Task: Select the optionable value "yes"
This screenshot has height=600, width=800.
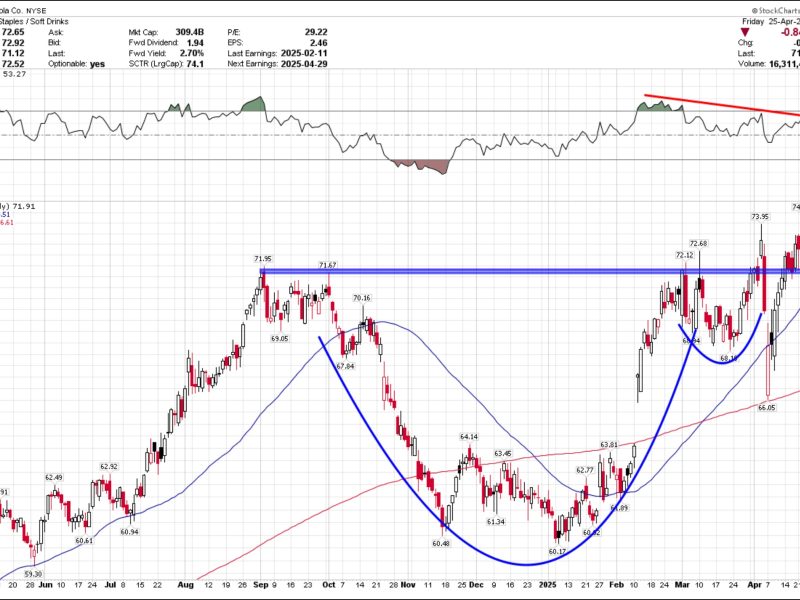Action: (97, 64)
